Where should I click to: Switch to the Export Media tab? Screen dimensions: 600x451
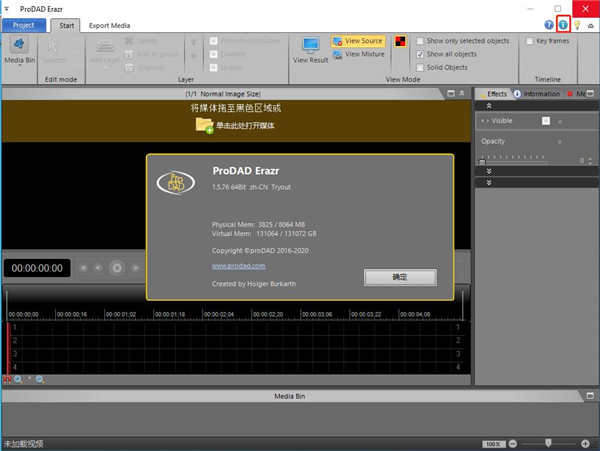click(108, 24)
